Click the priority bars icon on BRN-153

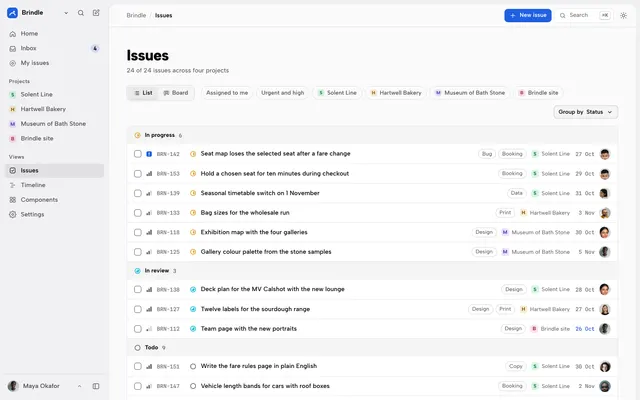click(149, 173)
